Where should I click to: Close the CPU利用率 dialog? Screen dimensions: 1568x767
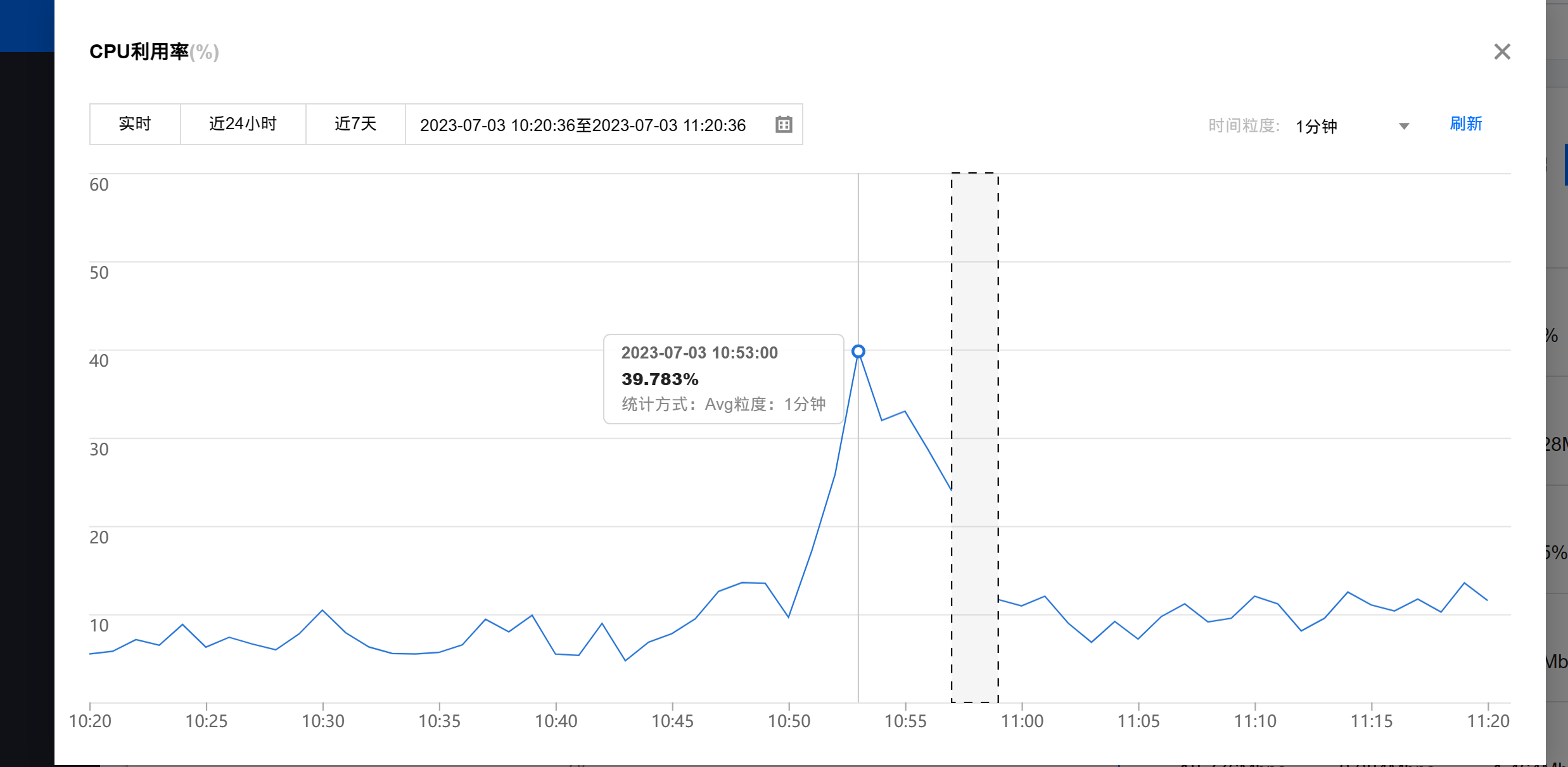pos(1502,51)
